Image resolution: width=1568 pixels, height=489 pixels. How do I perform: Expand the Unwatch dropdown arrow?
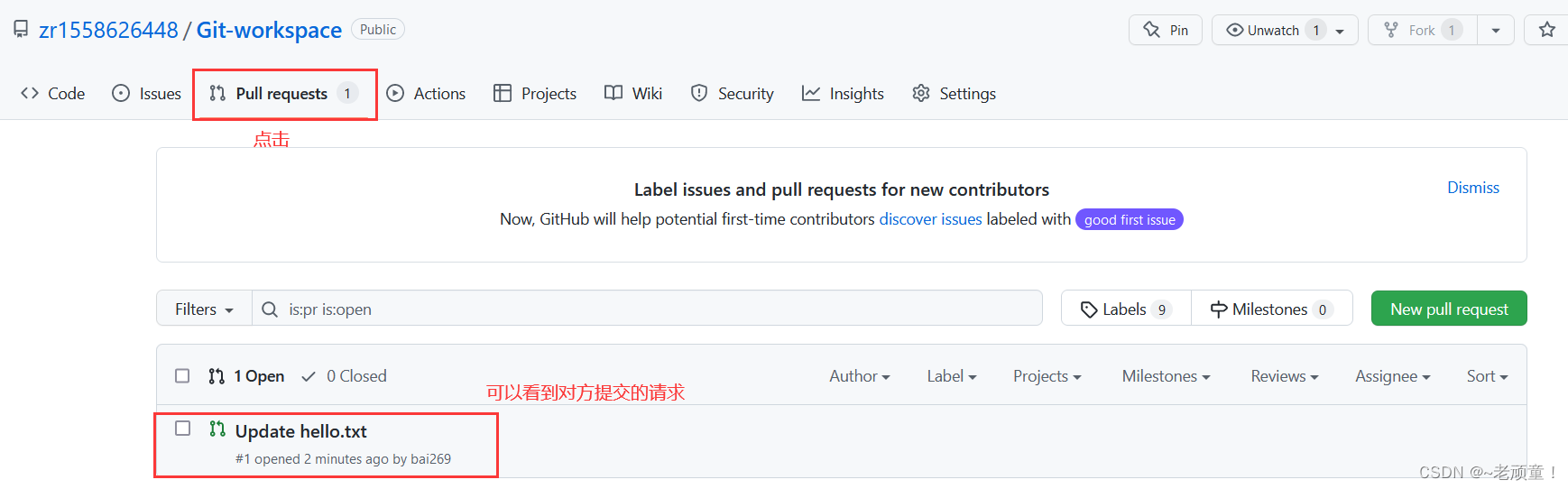pyautogui.click(x=1340, y=31)
